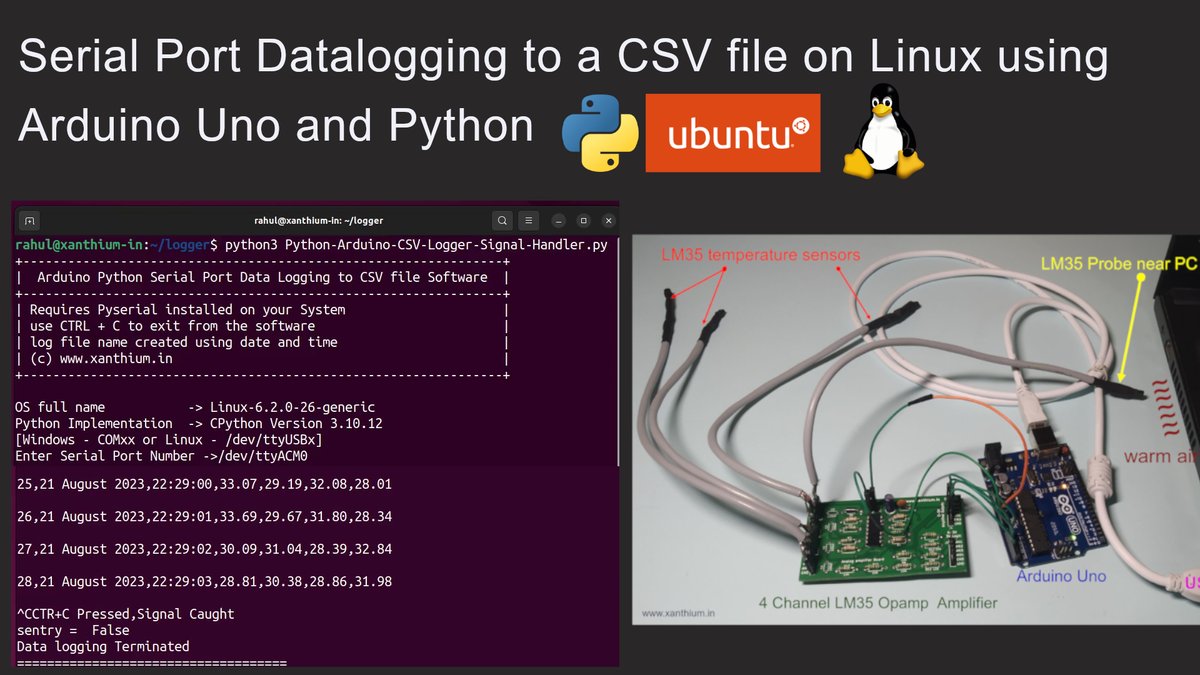Screen dimensions: 1200x675
Task: Minimize the terminal window
Action: (x=558, y=220)
